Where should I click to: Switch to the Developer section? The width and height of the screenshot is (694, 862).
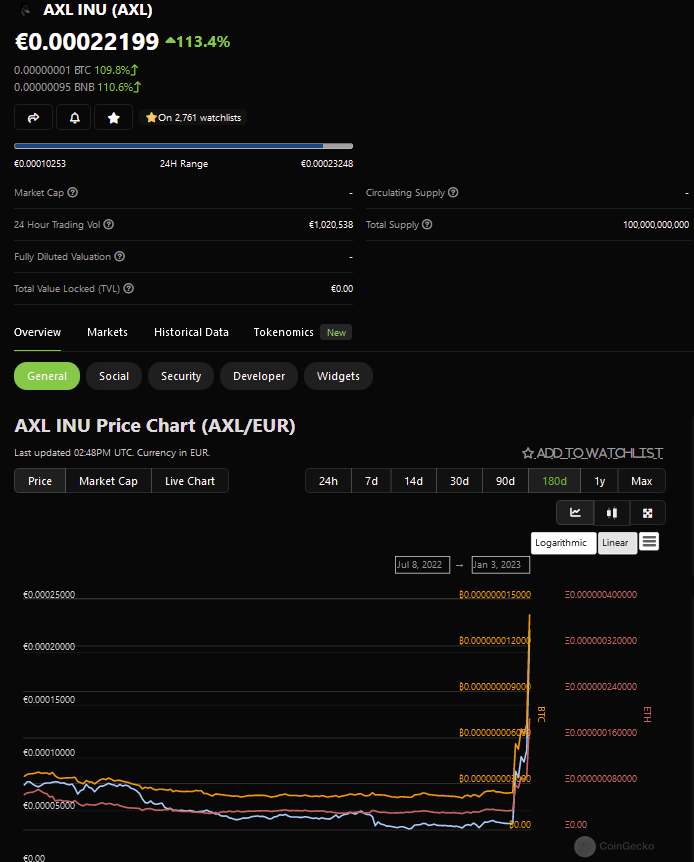point(259,376)
